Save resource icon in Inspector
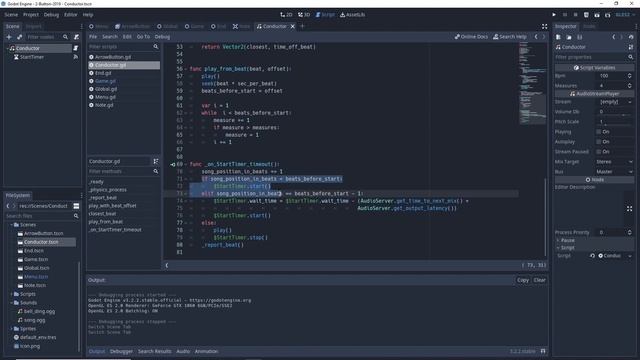 click(x=580, y=37)
